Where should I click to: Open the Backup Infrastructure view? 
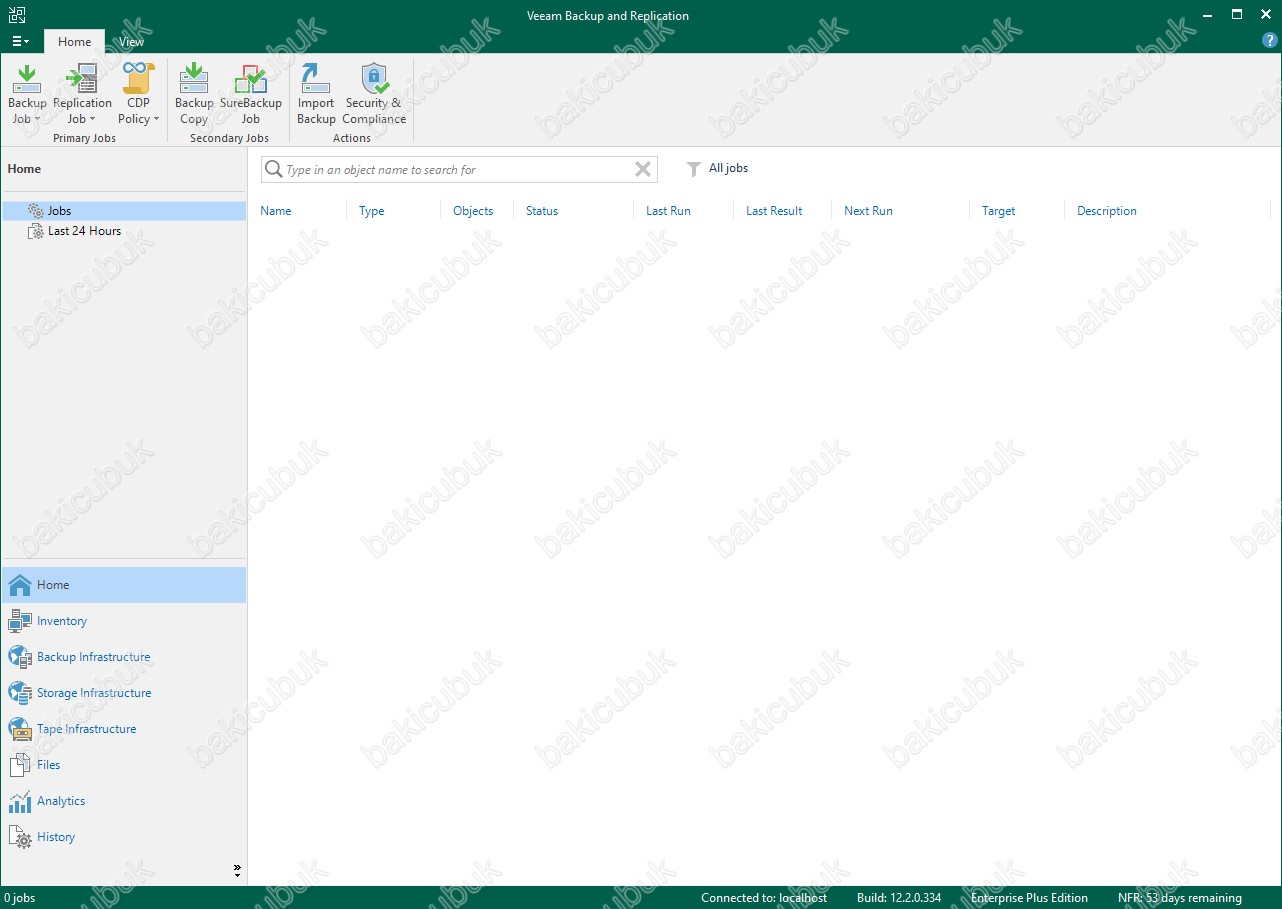[x=124, y=657]
